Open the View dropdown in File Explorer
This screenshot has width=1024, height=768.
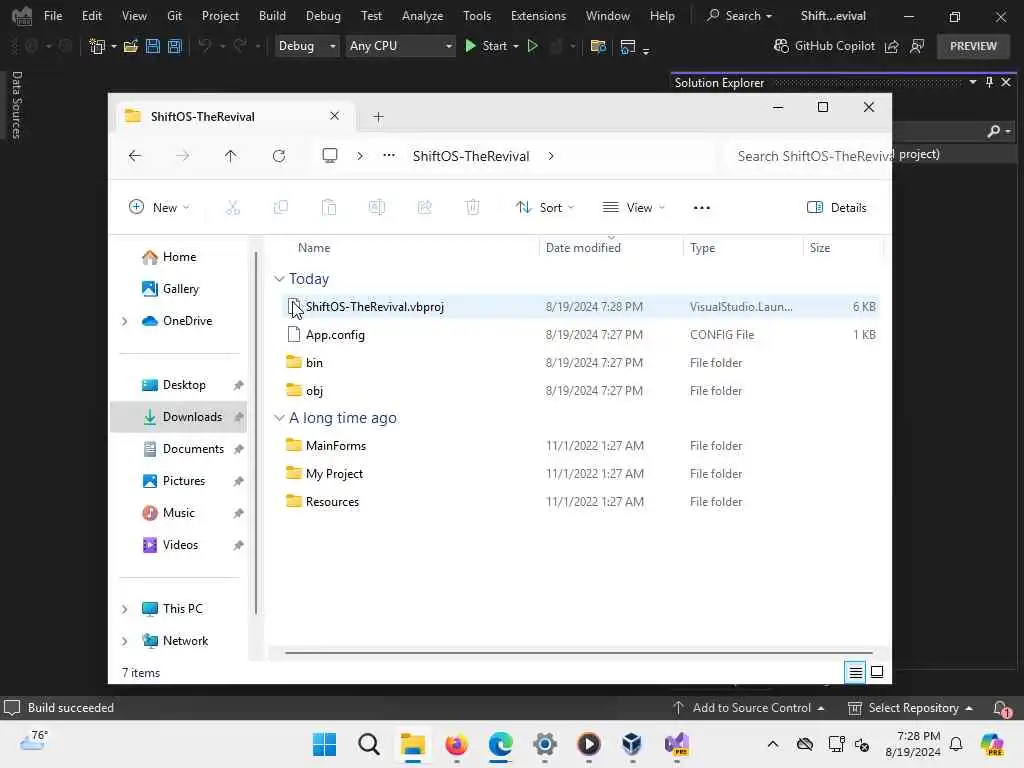click(633, 208)
